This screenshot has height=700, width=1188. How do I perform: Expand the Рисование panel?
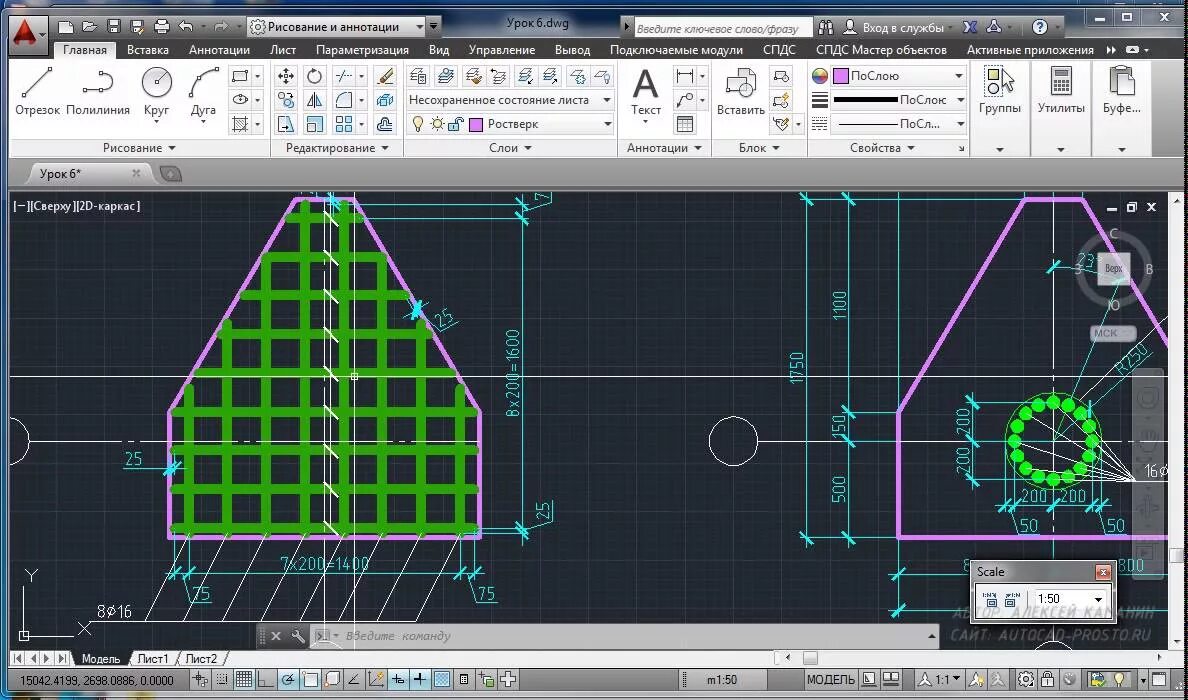(139, 148)
